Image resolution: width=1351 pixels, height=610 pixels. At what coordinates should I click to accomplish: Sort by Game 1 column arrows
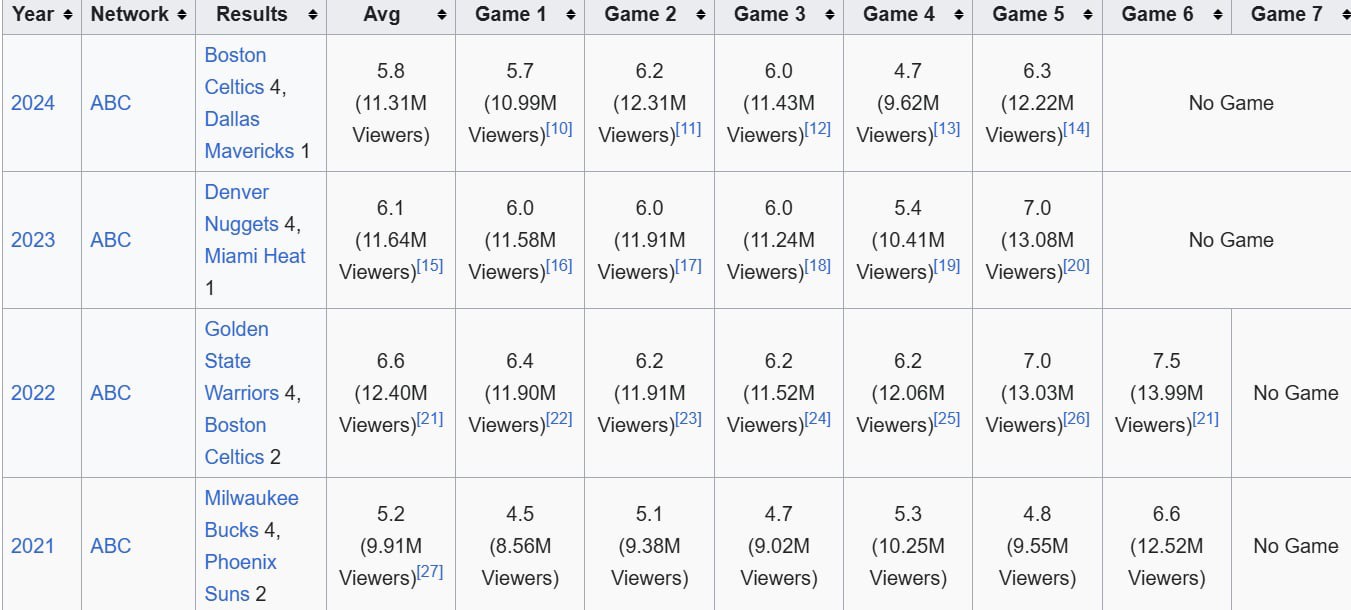tap(571, 15)
